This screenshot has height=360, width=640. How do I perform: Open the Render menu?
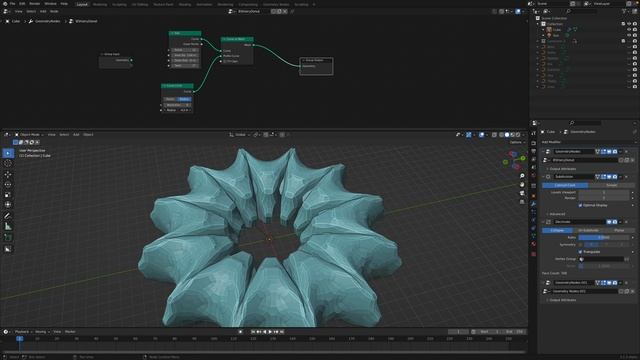pyautogui.click(x=35, y=4)
